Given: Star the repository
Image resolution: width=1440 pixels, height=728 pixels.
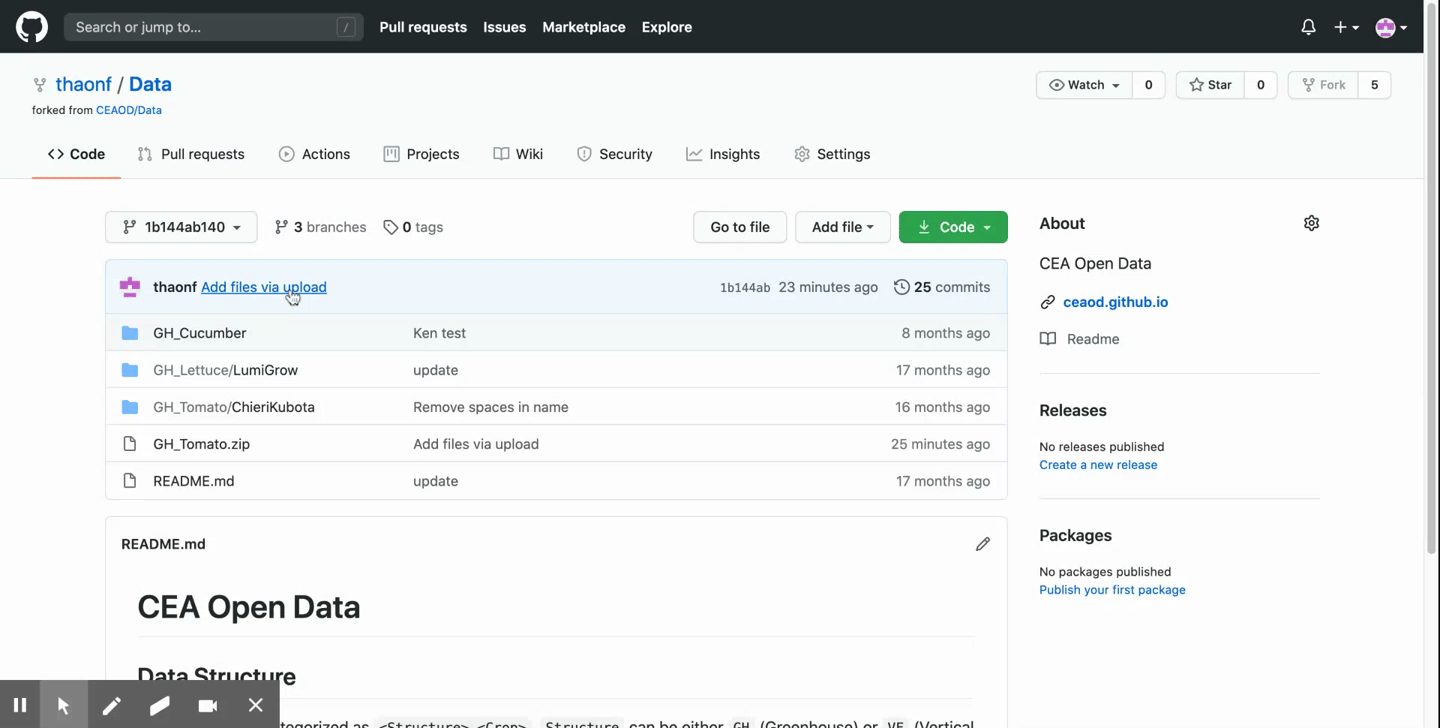Looking at the screenshot, I should tap(1210, 85).
